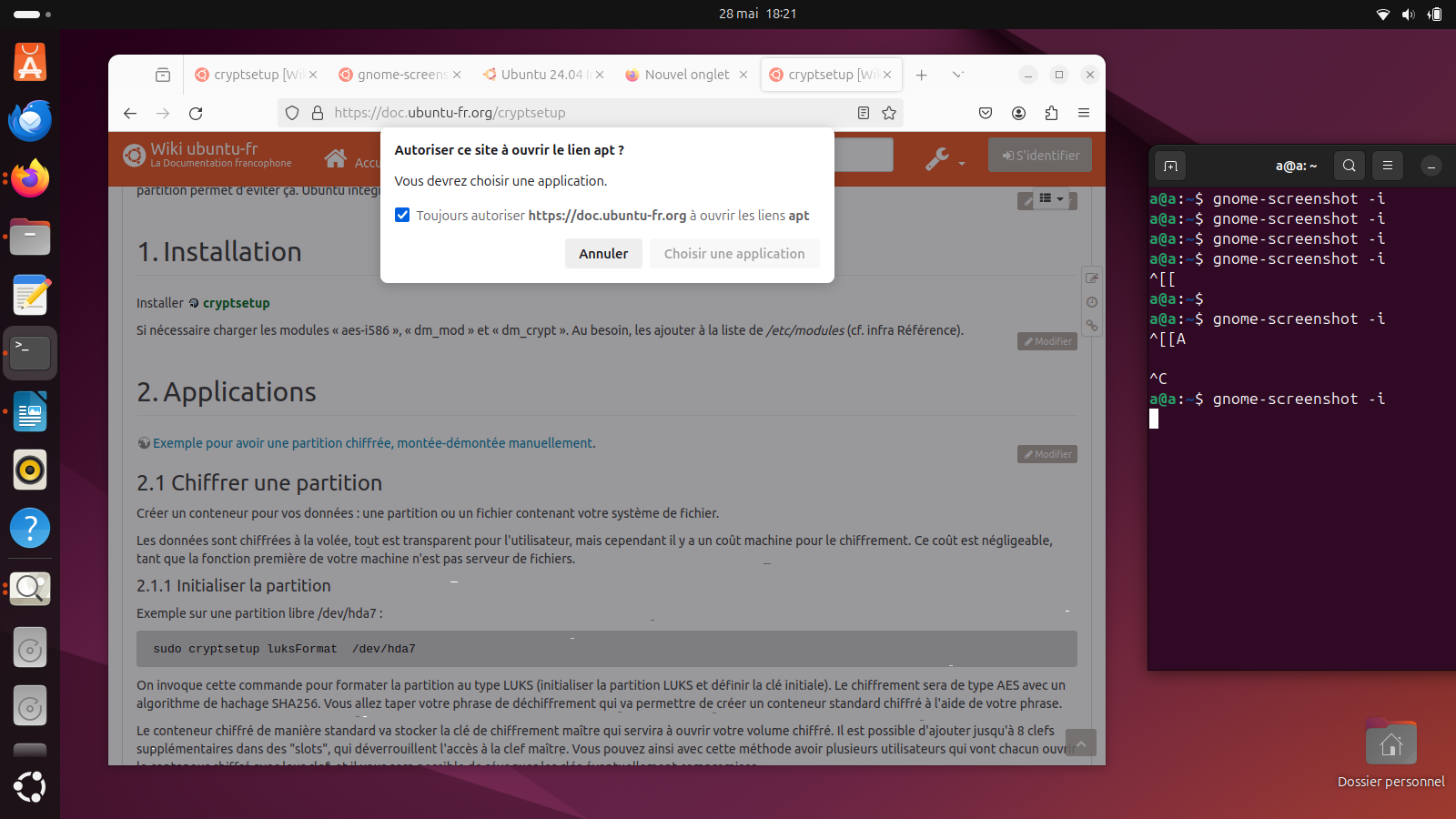
Task: Click Annuler in the apt link dialog
Action: (x=603, y=254)
